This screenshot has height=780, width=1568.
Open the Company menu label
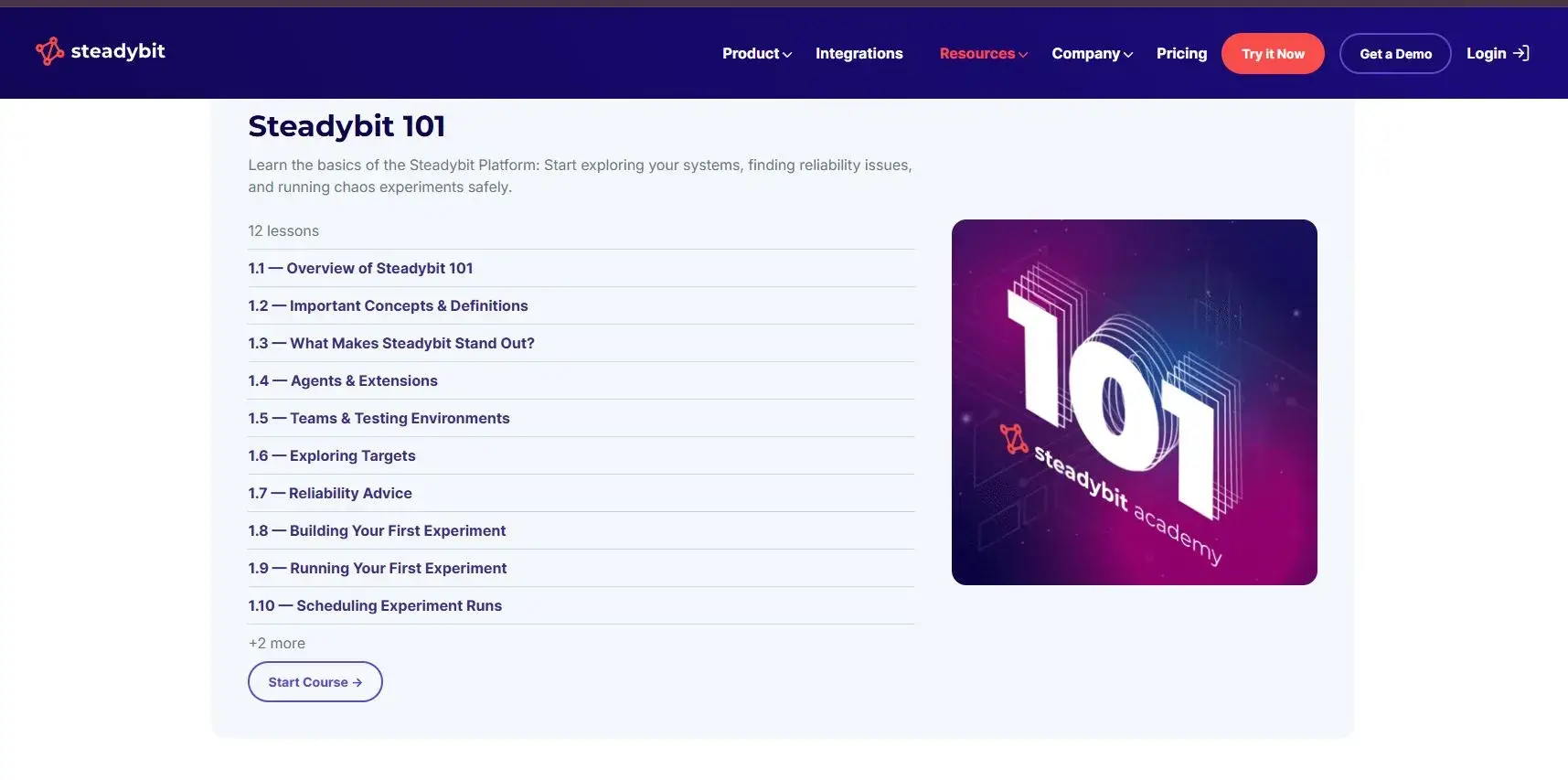tap(1086, 53)
